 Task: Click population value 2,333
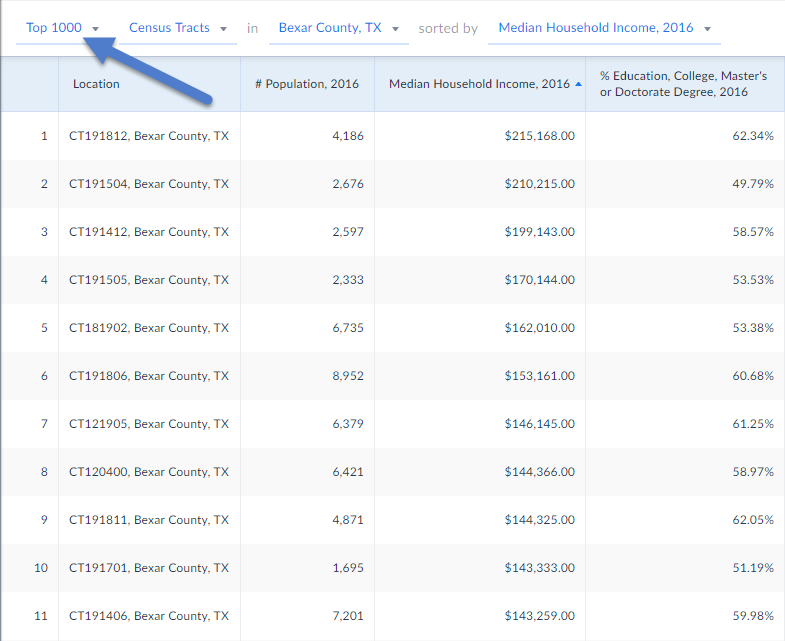point(348,280)
